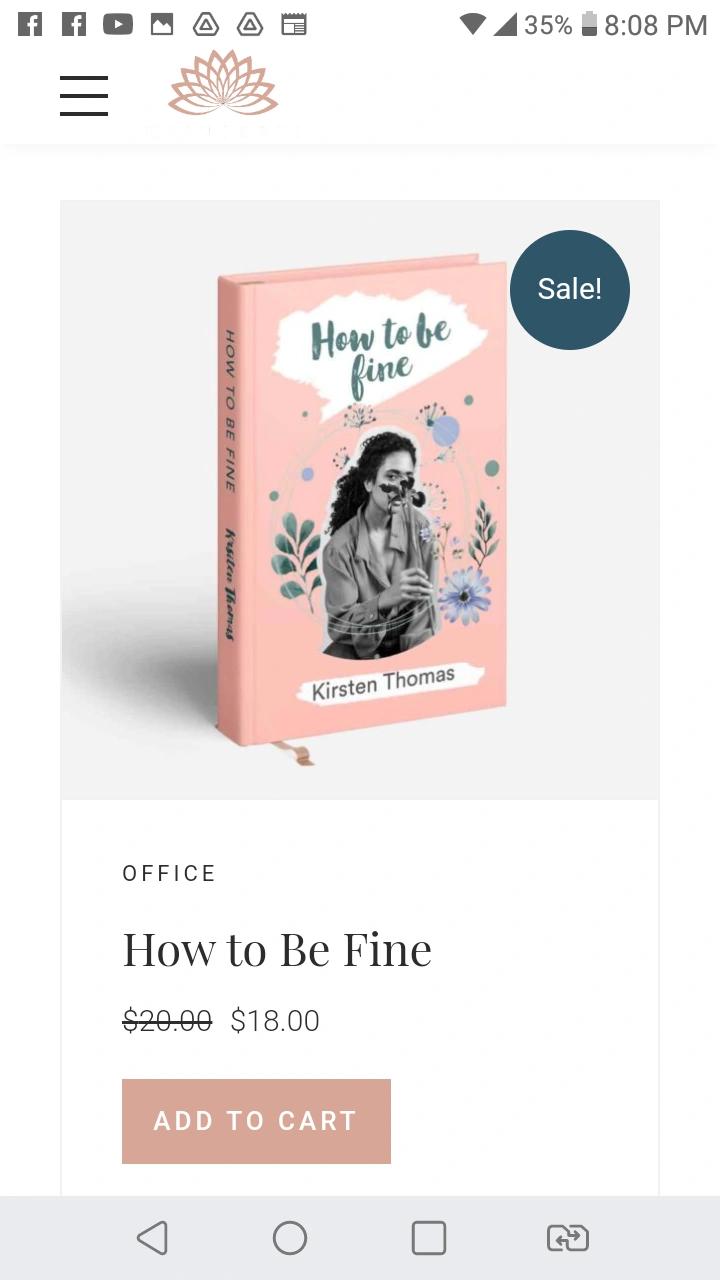This screenshot has width=720, height=1280.
Task: Open the hamburger navigation menu
Action: pos(84,96)
